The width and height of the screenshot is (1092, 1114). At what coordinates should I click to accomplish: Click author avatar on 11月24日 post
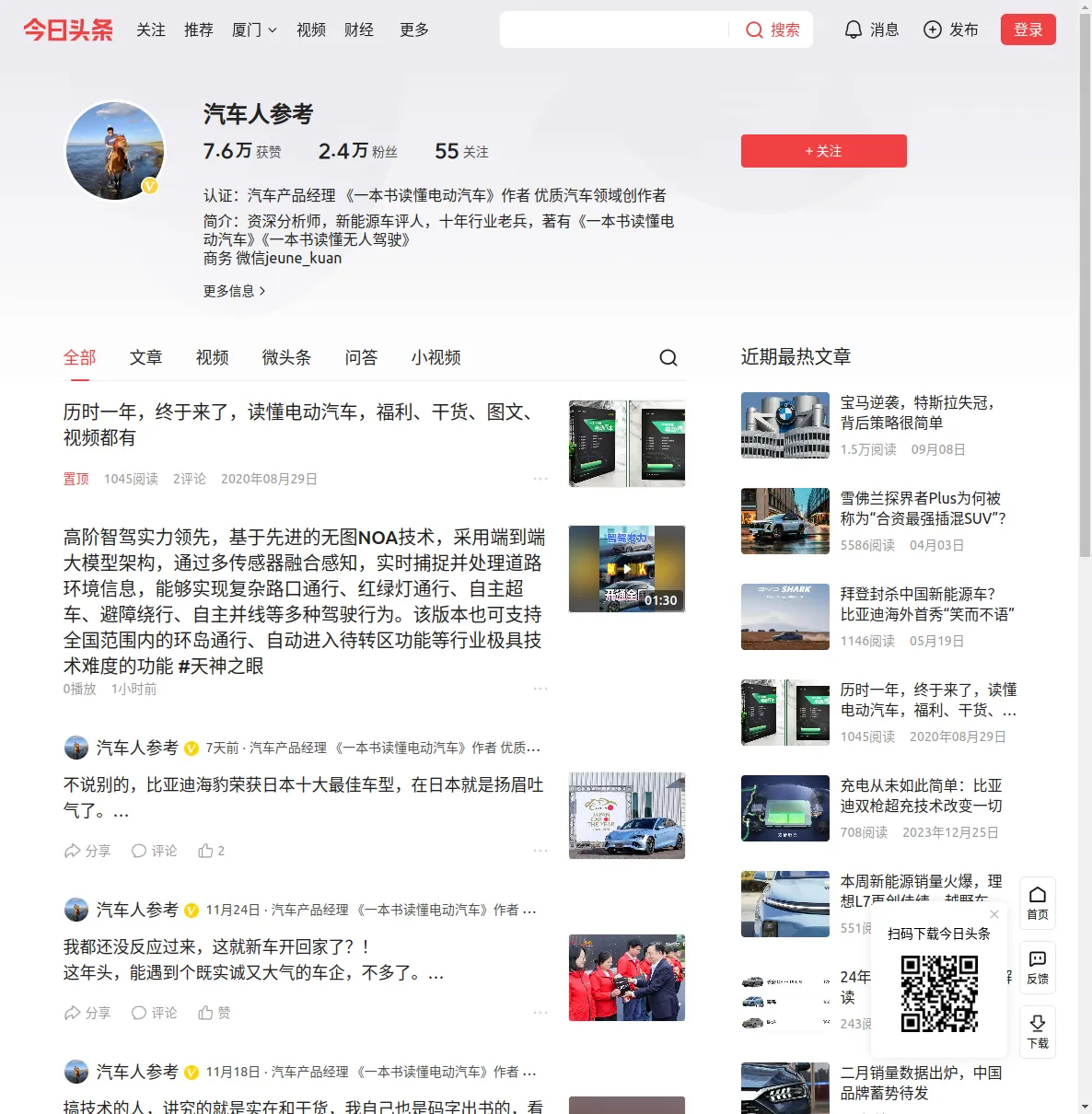(76, 910)
